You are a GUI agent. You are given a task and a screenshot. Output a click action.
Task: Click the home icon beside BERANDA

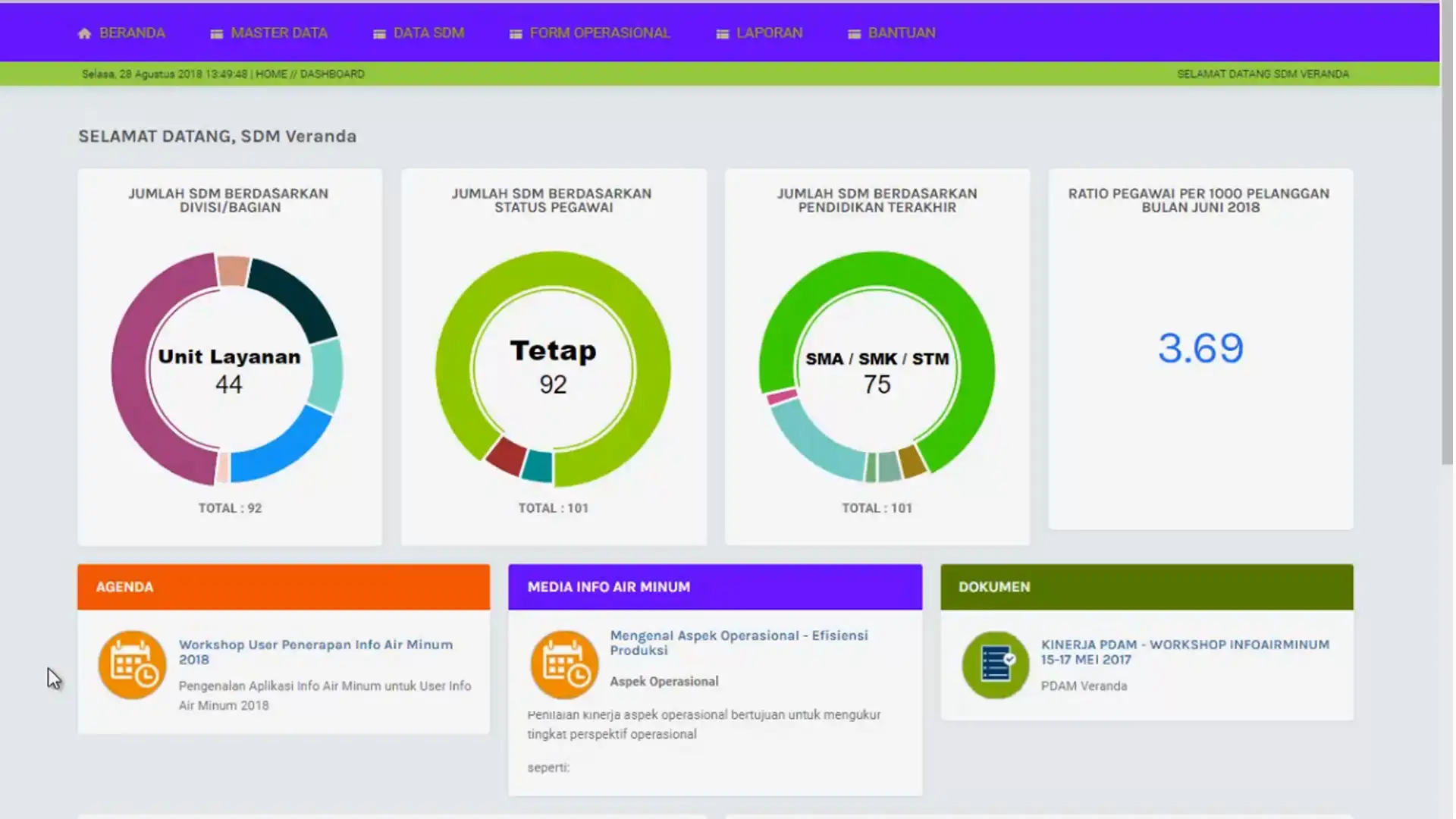(84, 33)
